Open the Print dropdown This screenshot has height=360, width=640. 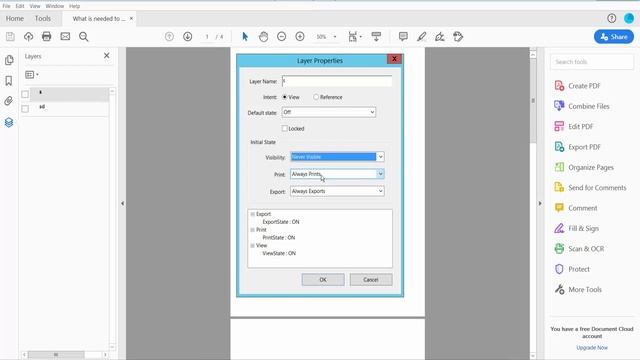pyautogui.click(x=337, y=174)
